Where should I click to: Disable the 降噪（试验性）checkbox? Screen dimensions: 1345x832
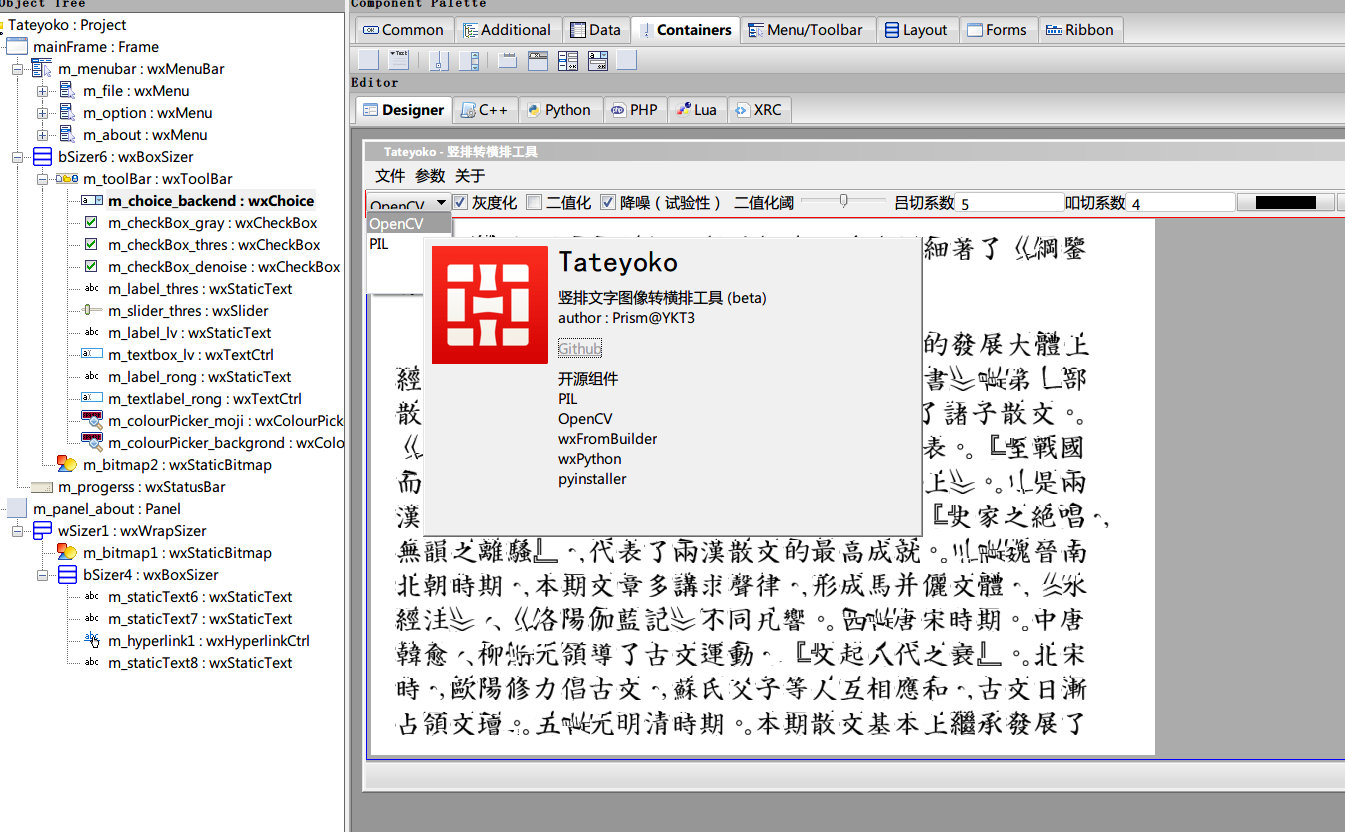point(608,201)
